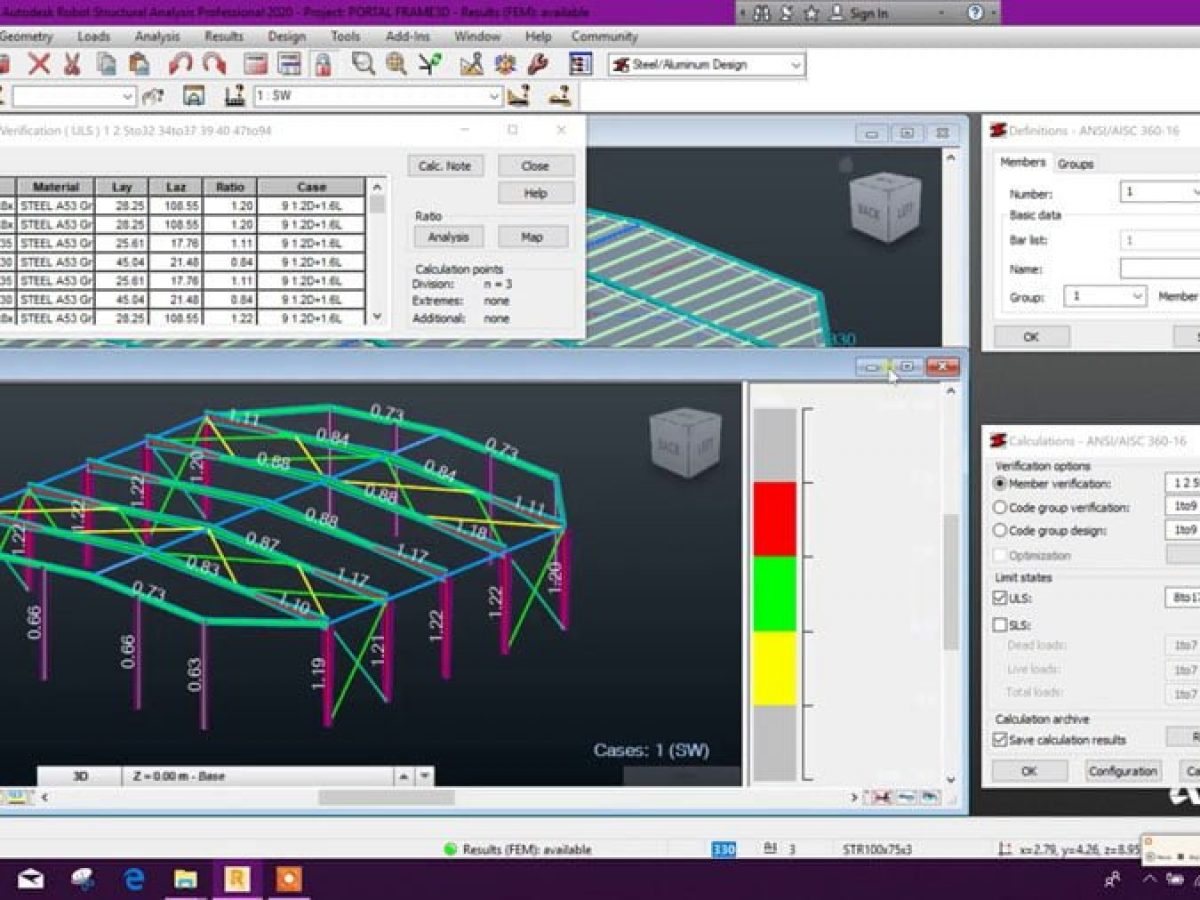1200x900 pixels.
Task: Click the orange zoom magnifier icon
Action: 397,65
